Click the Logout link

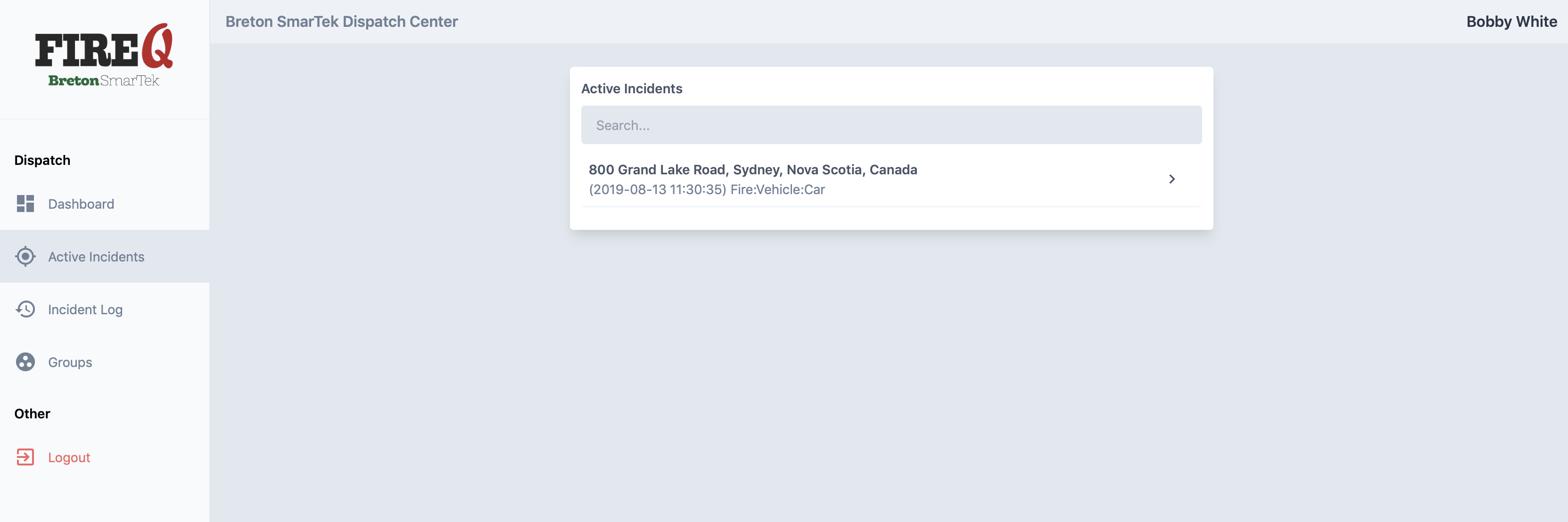[69, 457]
